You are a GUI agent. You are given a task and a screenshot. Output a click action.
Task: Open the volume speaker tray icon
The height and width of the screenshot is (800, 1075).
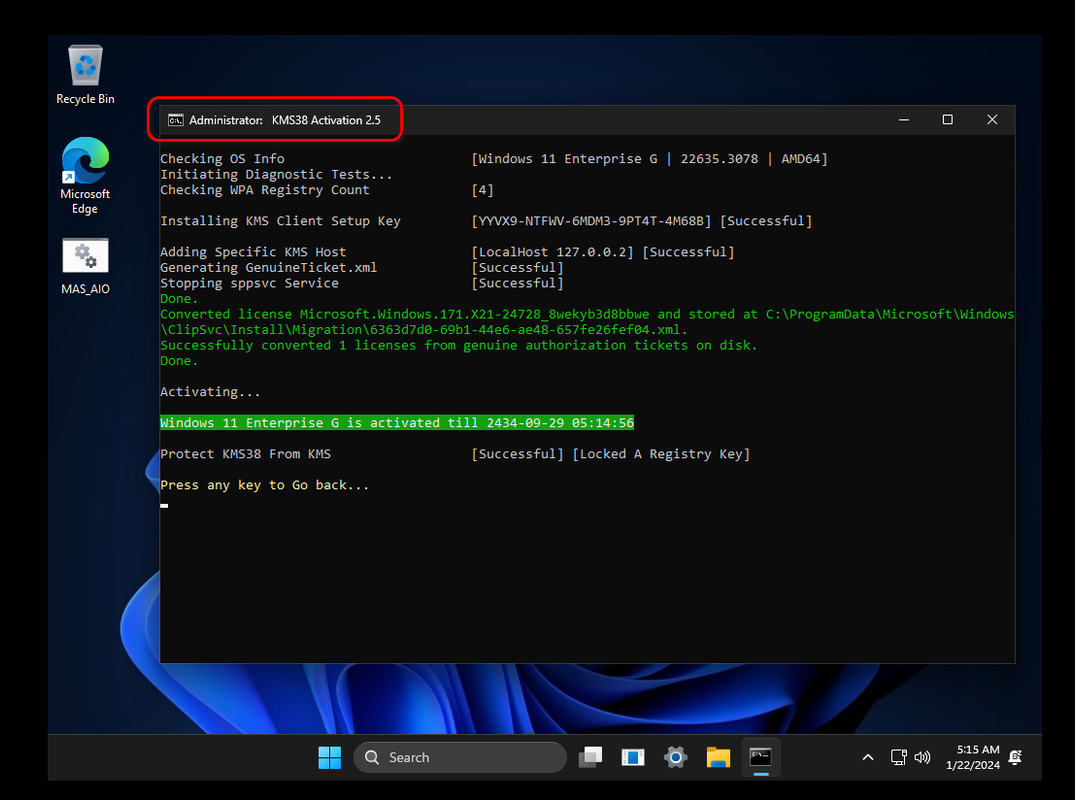point(923,757)
